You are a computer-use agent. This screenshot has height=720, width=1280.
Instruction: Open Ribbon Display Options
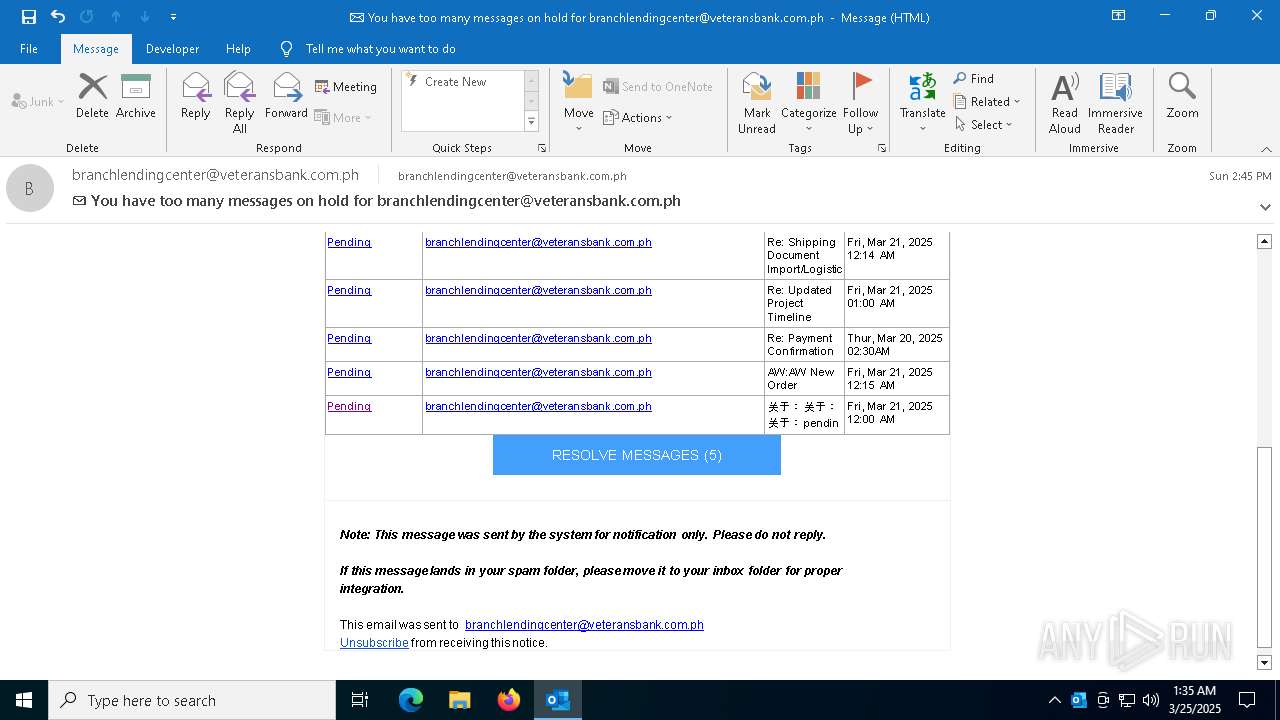1119,16
